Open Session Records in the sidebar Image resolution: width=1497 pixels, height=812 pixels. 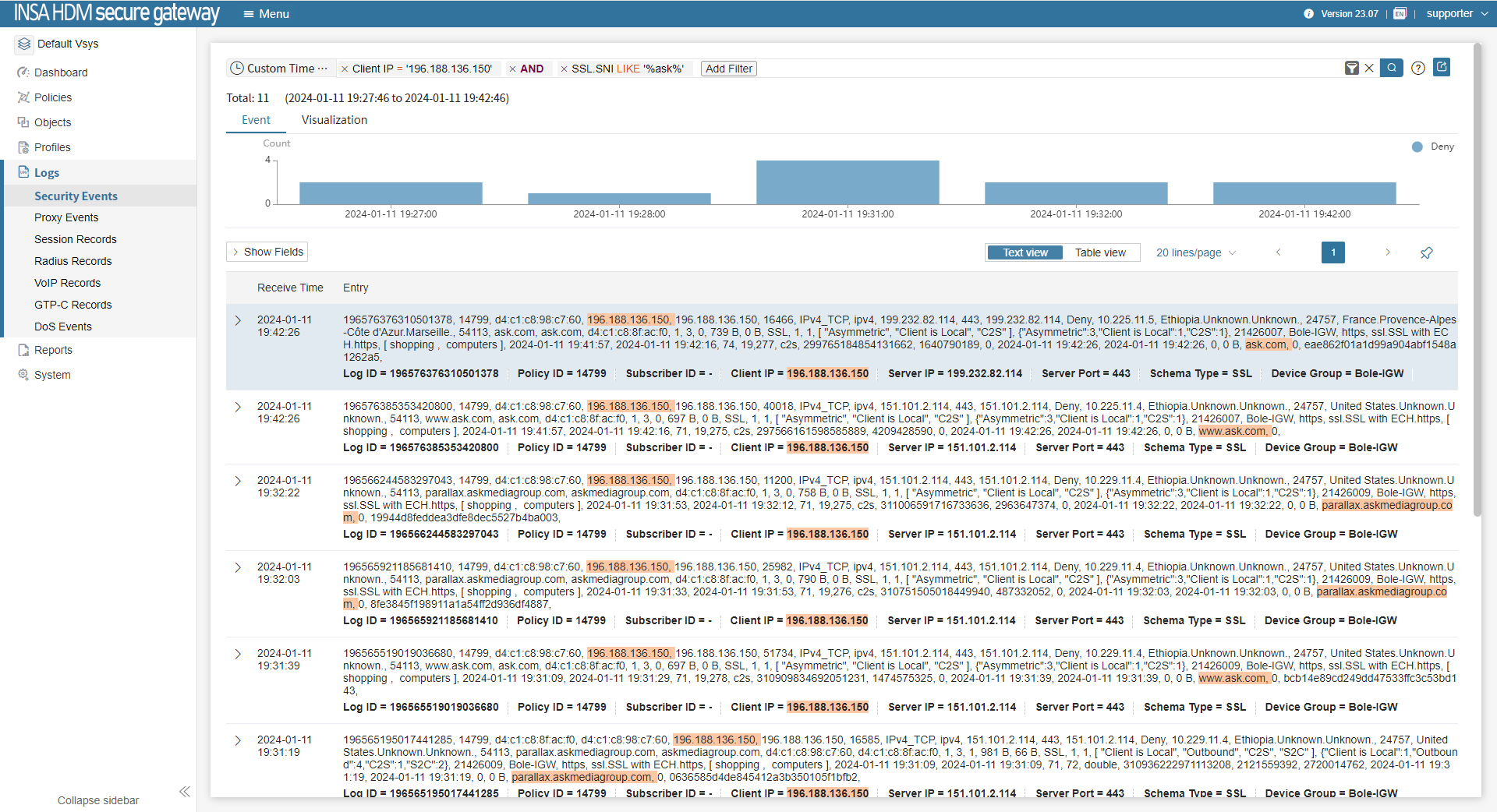click(76, 239)
